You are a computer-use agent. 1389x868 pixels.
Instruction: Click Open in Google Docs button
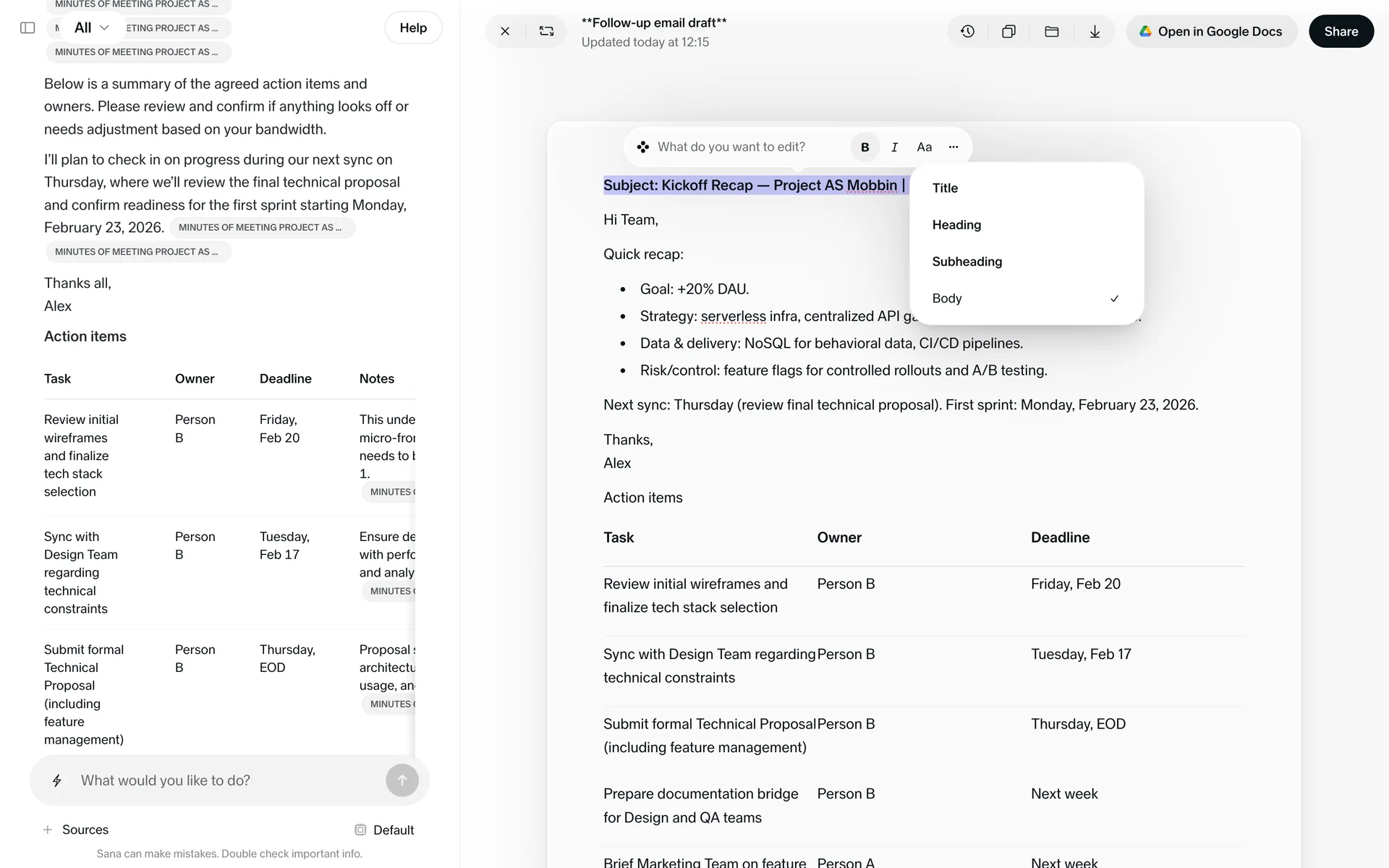click(1211, 32)
